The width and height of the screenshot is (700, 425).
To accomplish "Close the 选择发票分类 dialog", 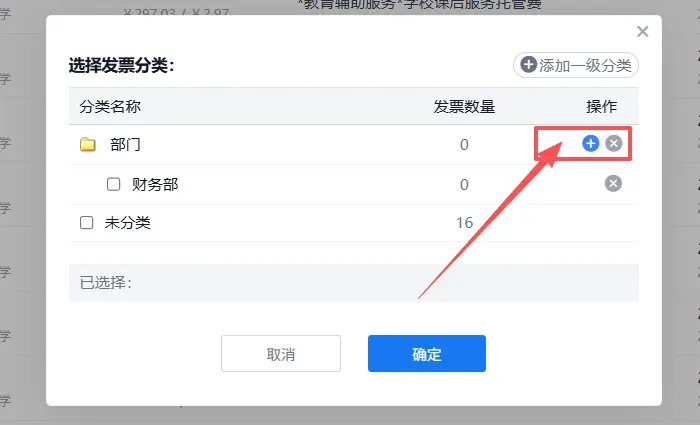I will pyautogui.click(x=642, y=32).
